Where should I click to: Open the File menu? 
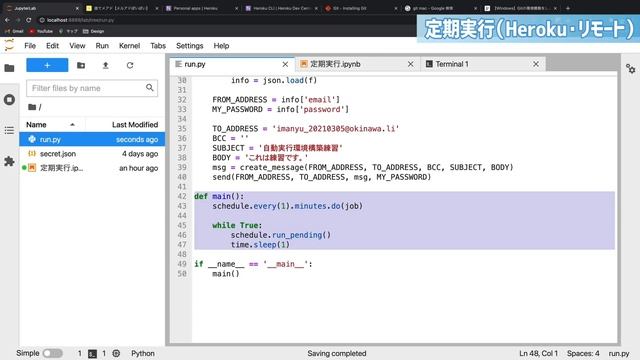click(x=30, y=46)
